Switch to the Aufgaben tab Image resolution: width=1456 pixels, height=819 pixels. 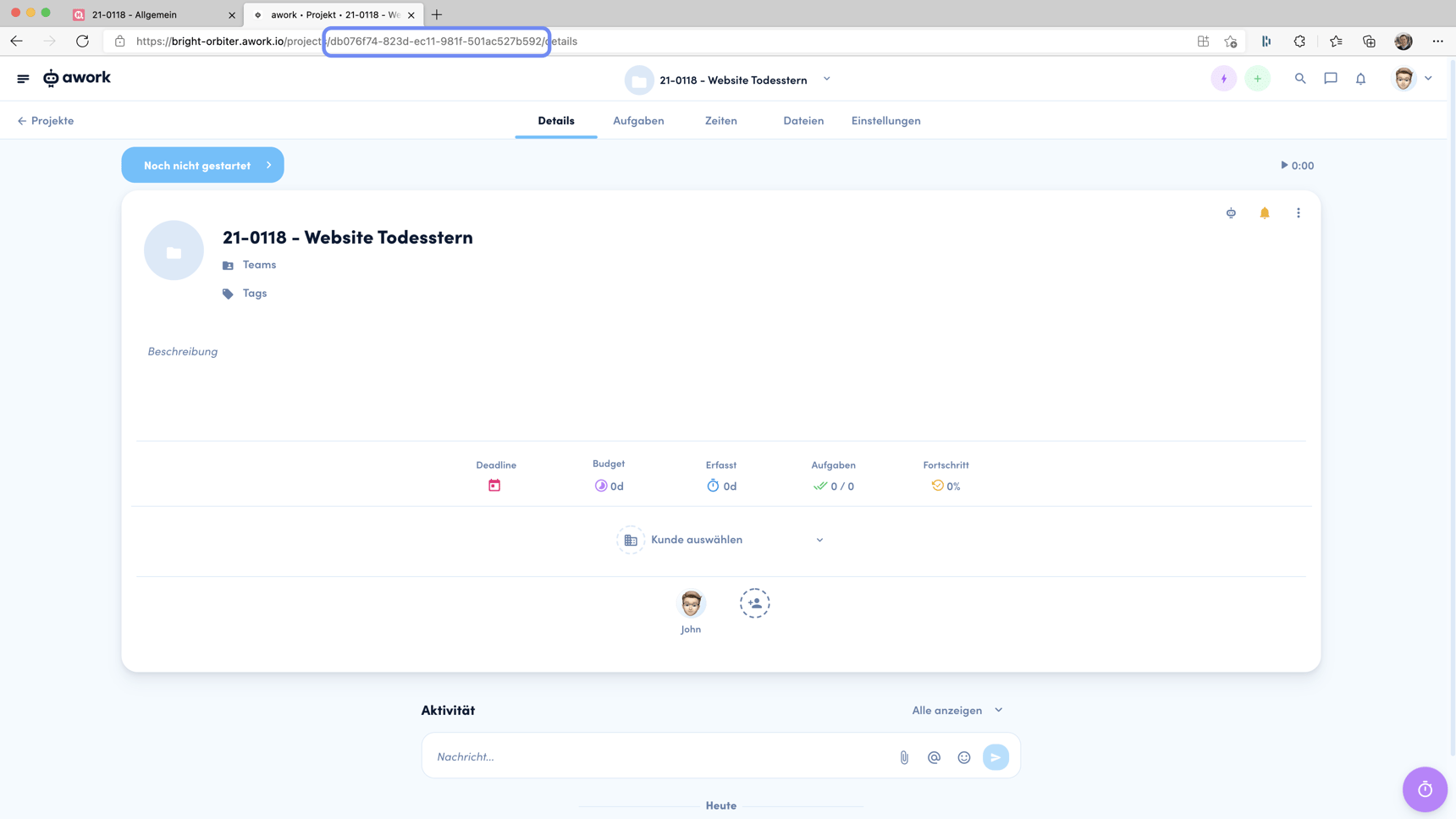coord(638,120)
